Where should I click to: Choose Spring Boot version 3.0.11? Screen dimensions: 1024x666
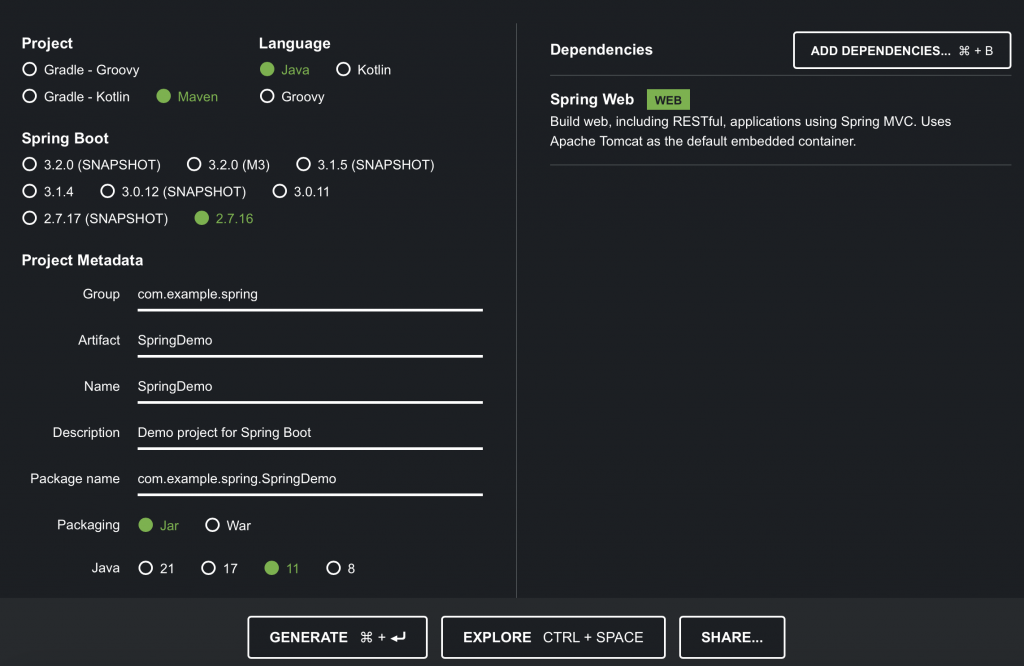300,191
